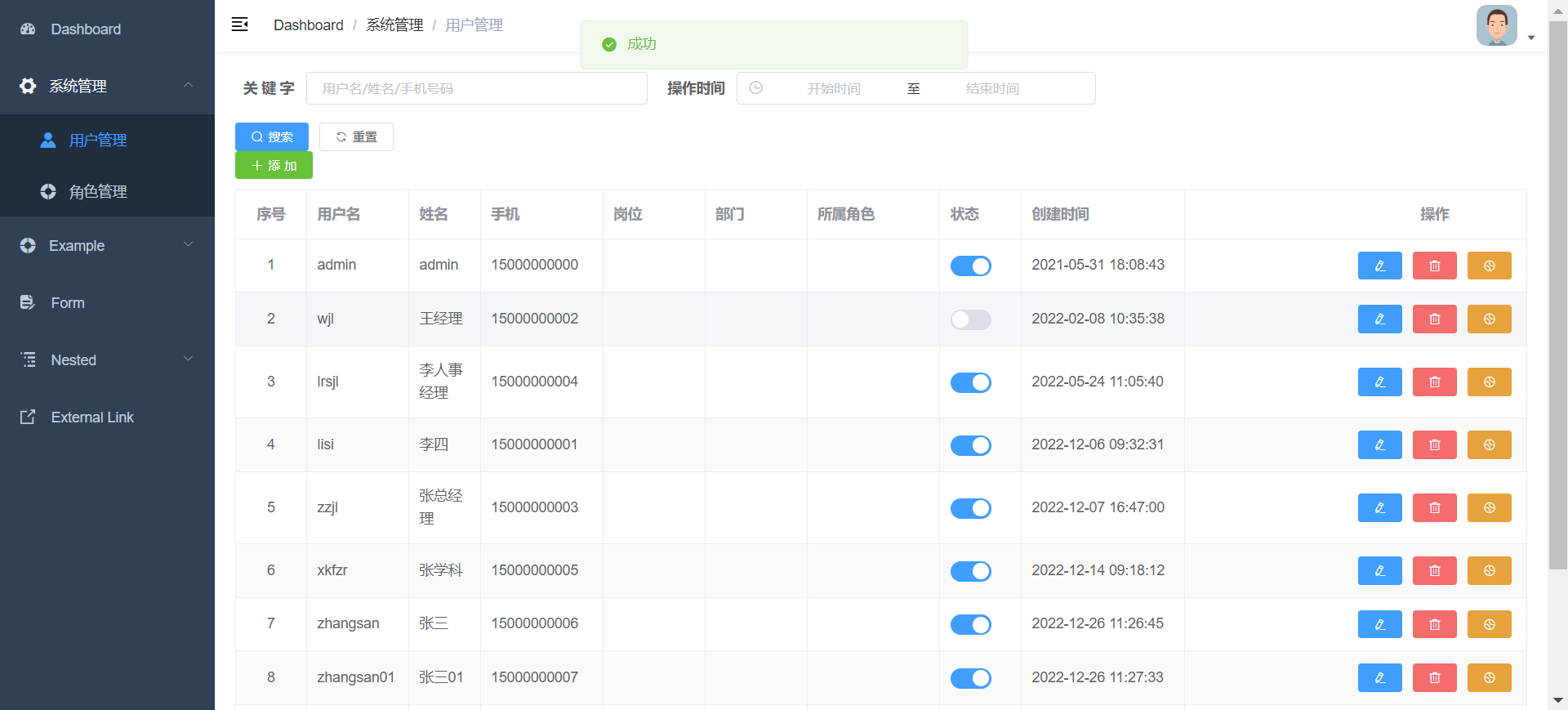
Task: Toggle status switch for zhangsan
Action: click(970, 624)
